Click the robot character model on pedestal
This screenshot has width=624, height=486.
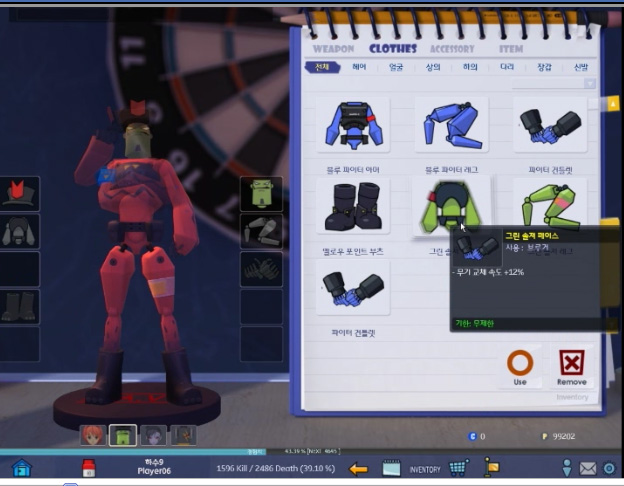coord(135,255)
